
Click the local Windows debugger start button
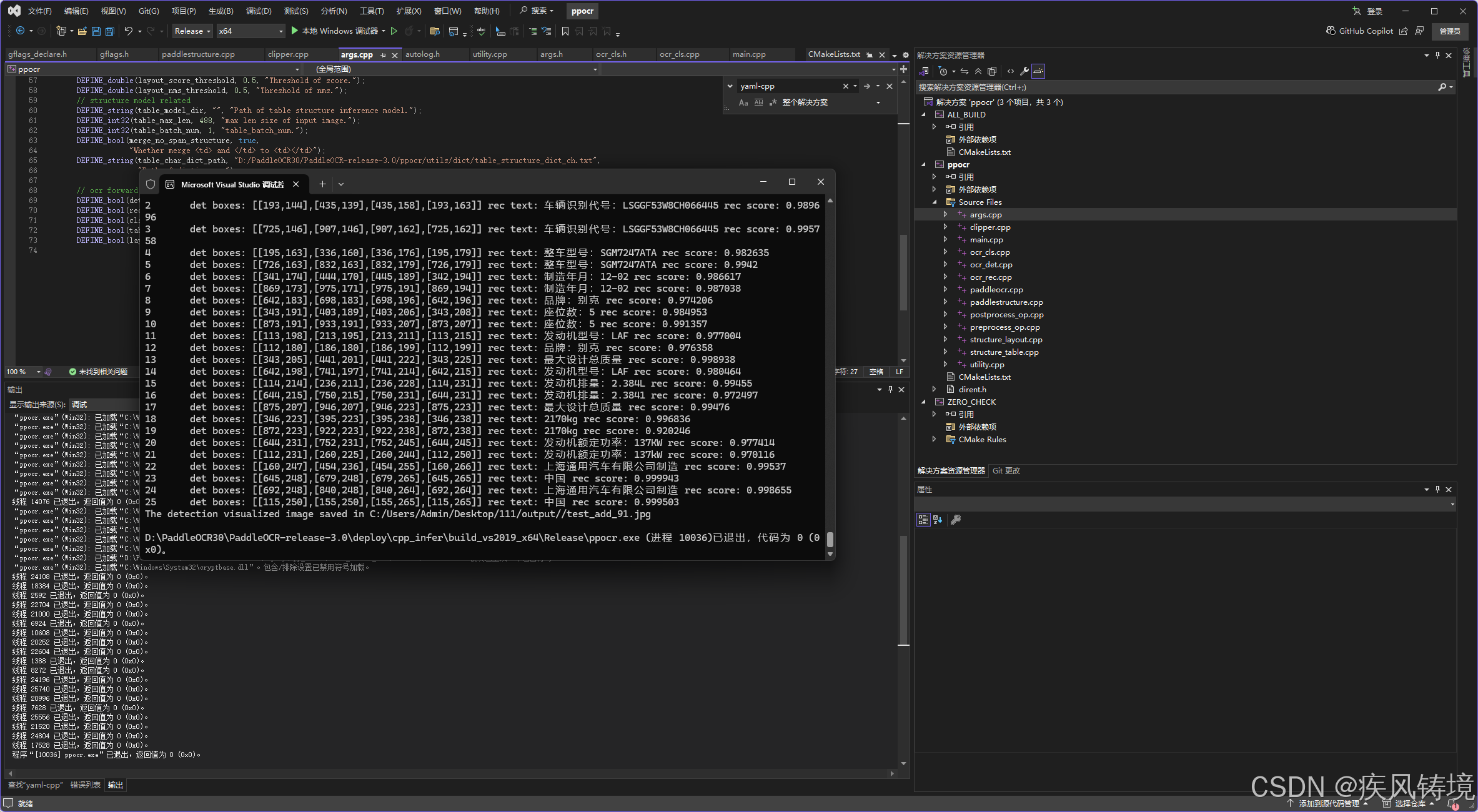tap(335, 31)
